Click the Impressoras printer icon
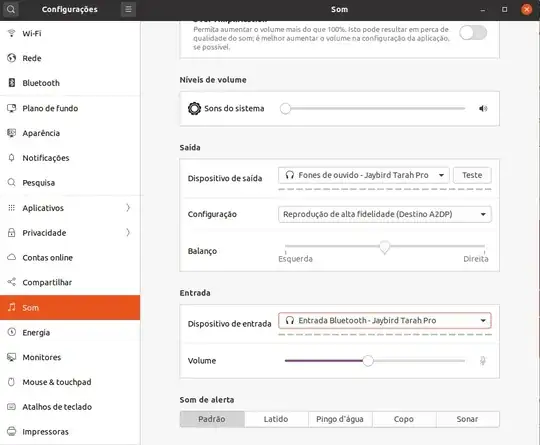Screen dimensions: 540x445 click(12, 431)
